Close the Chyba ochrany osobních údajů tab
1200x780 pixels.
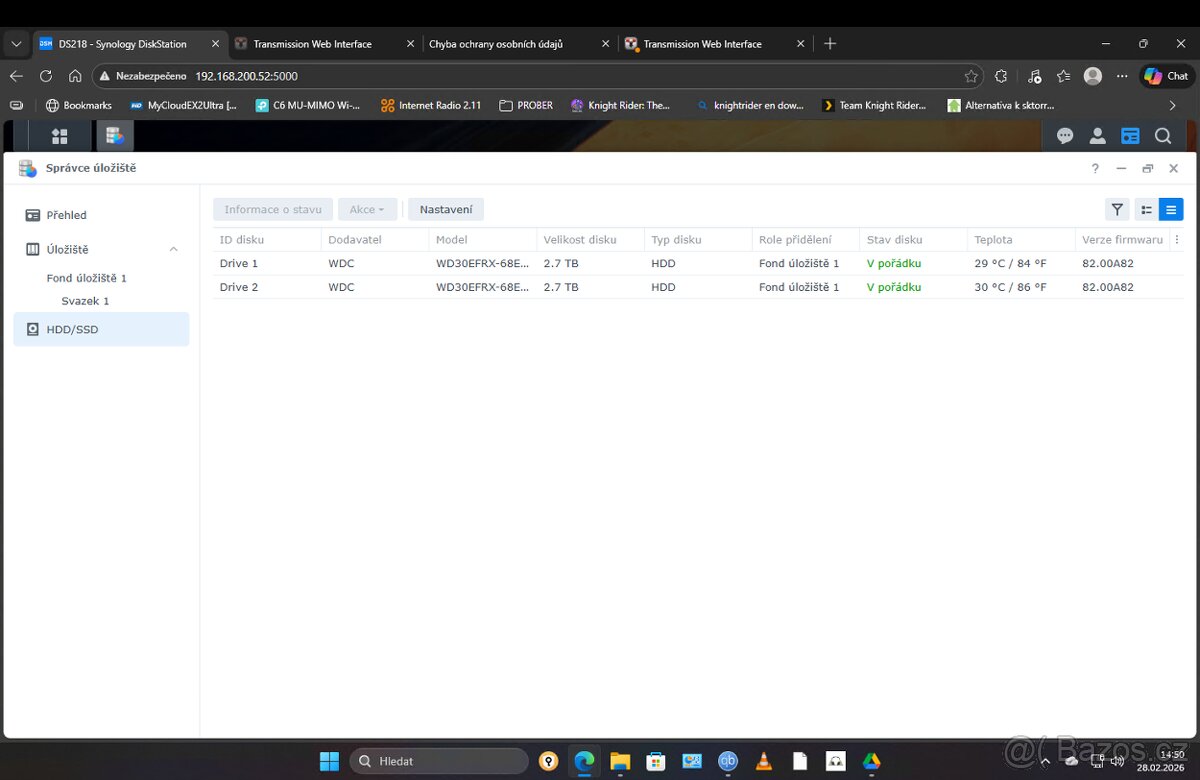604,44
